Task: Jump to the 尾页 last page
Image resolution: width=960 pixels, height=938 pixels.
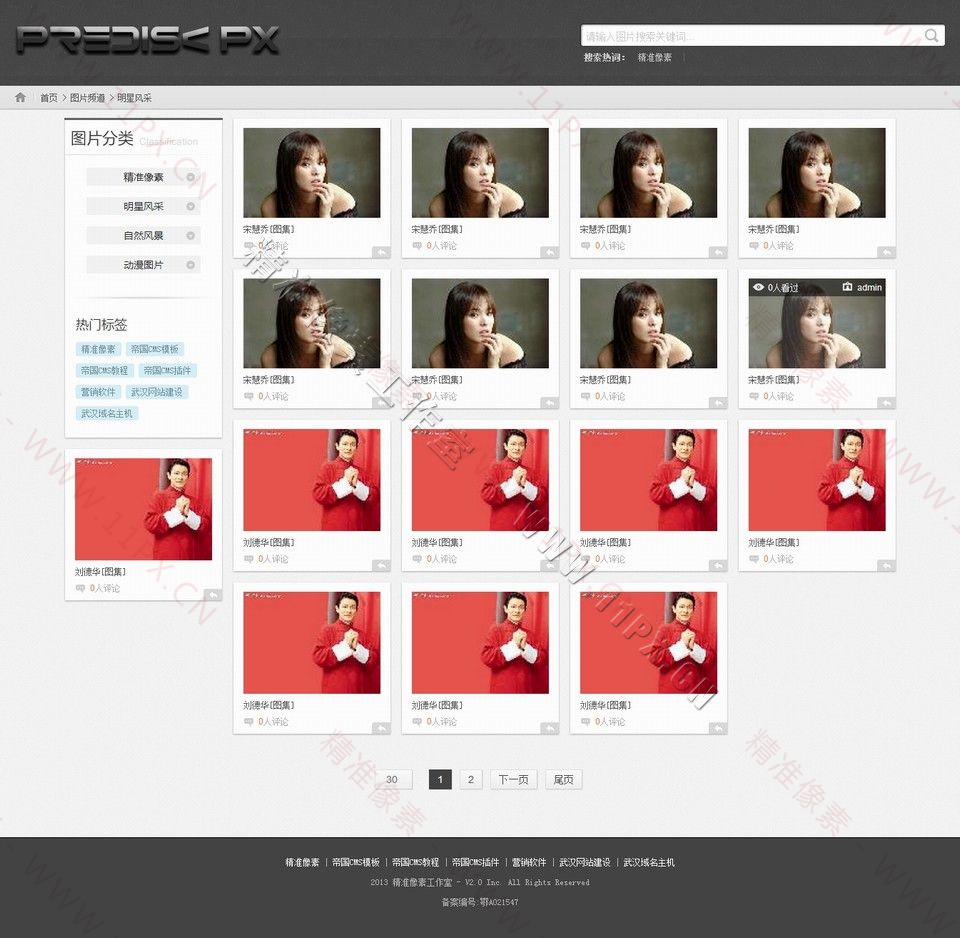Action: pyautogui.click(x=563, y=779)
